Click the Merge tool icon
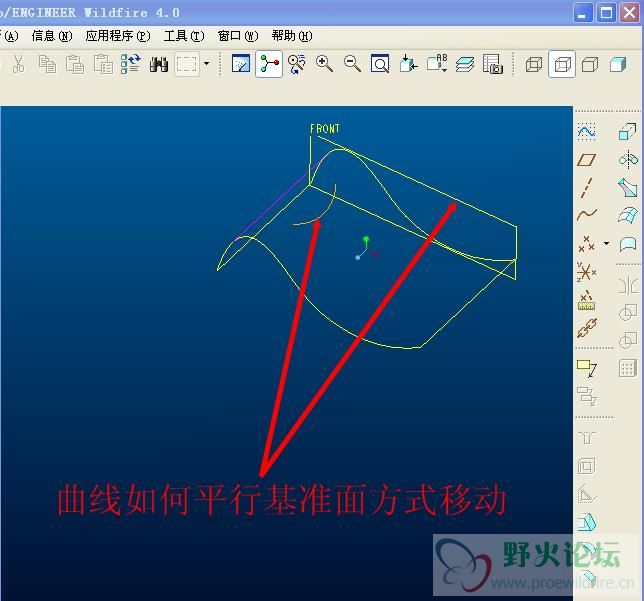 click(628, 313)
